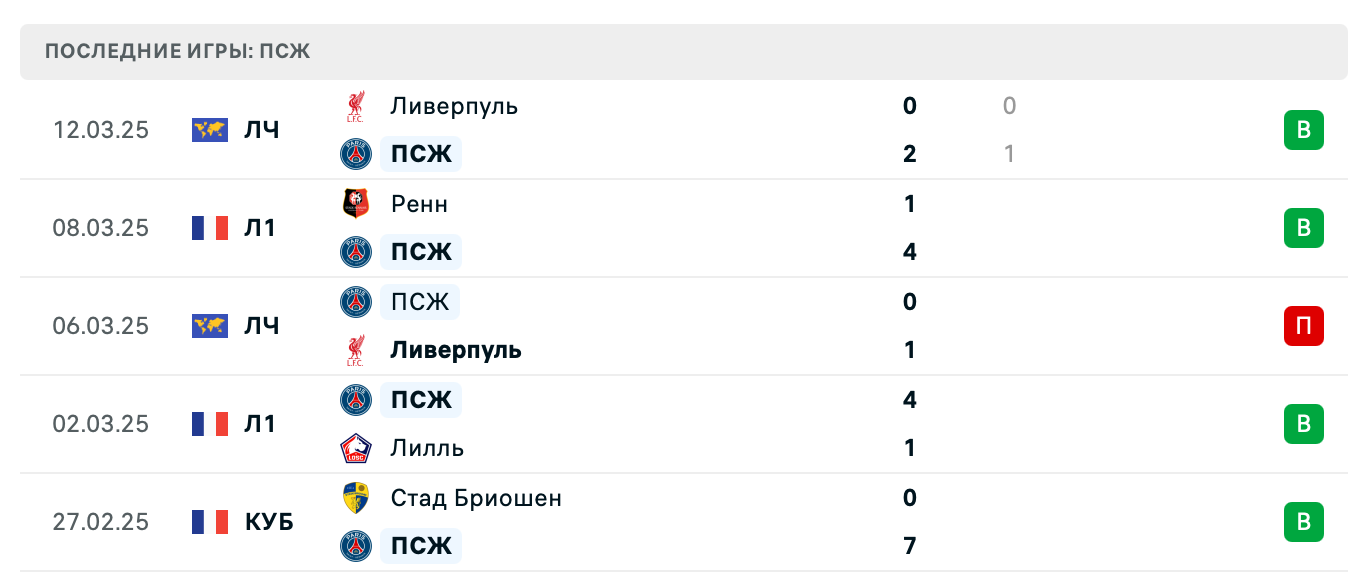Click Л1 league label for 02.03.25
The width and height of the screenshot is (1368, 586).
coord(260,424)
